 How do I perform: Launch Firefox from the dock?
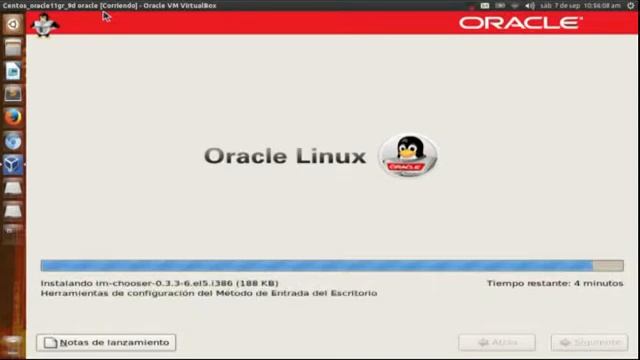pos(13,118)
